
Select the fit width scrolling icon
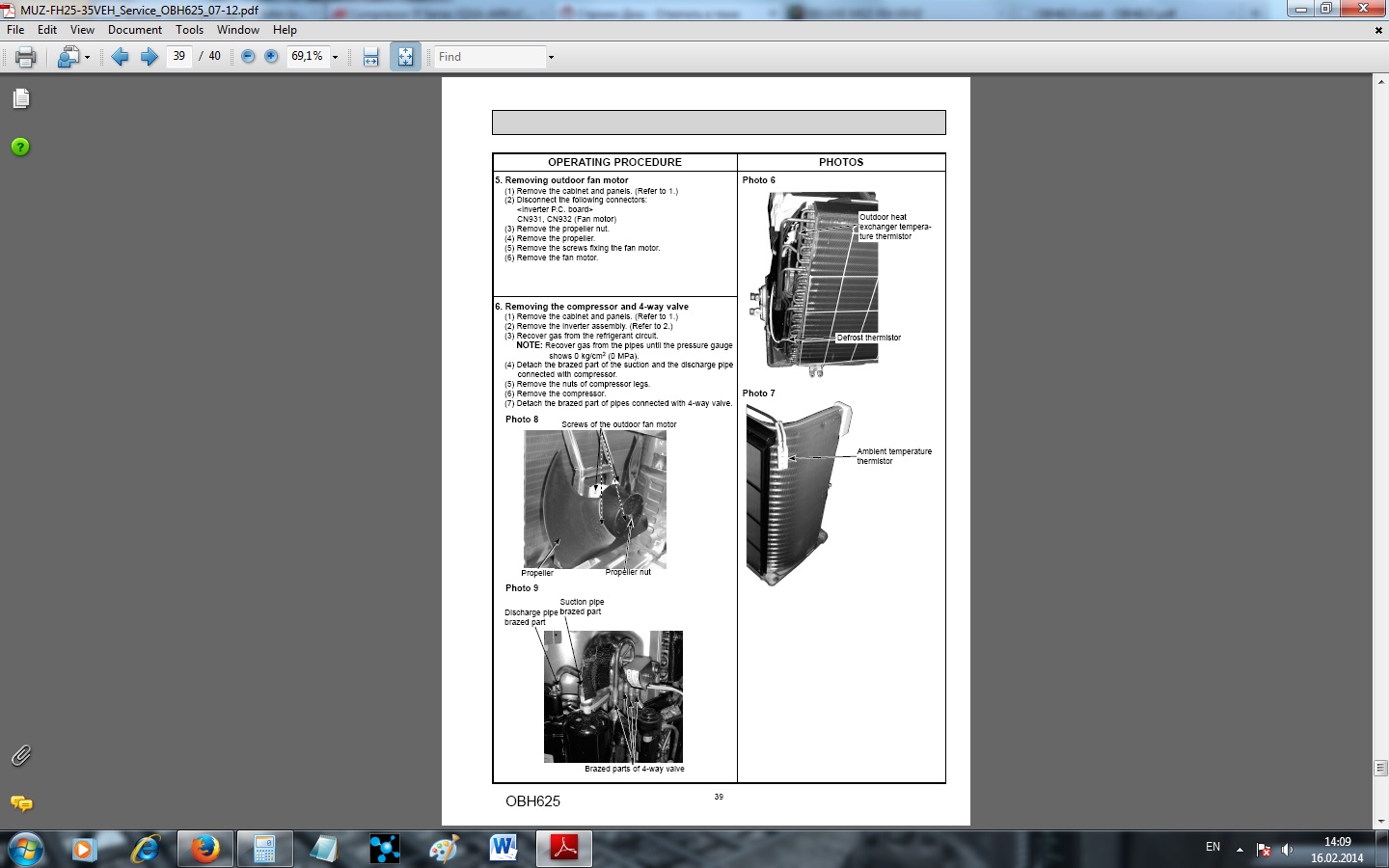click(x=371, y=57)
